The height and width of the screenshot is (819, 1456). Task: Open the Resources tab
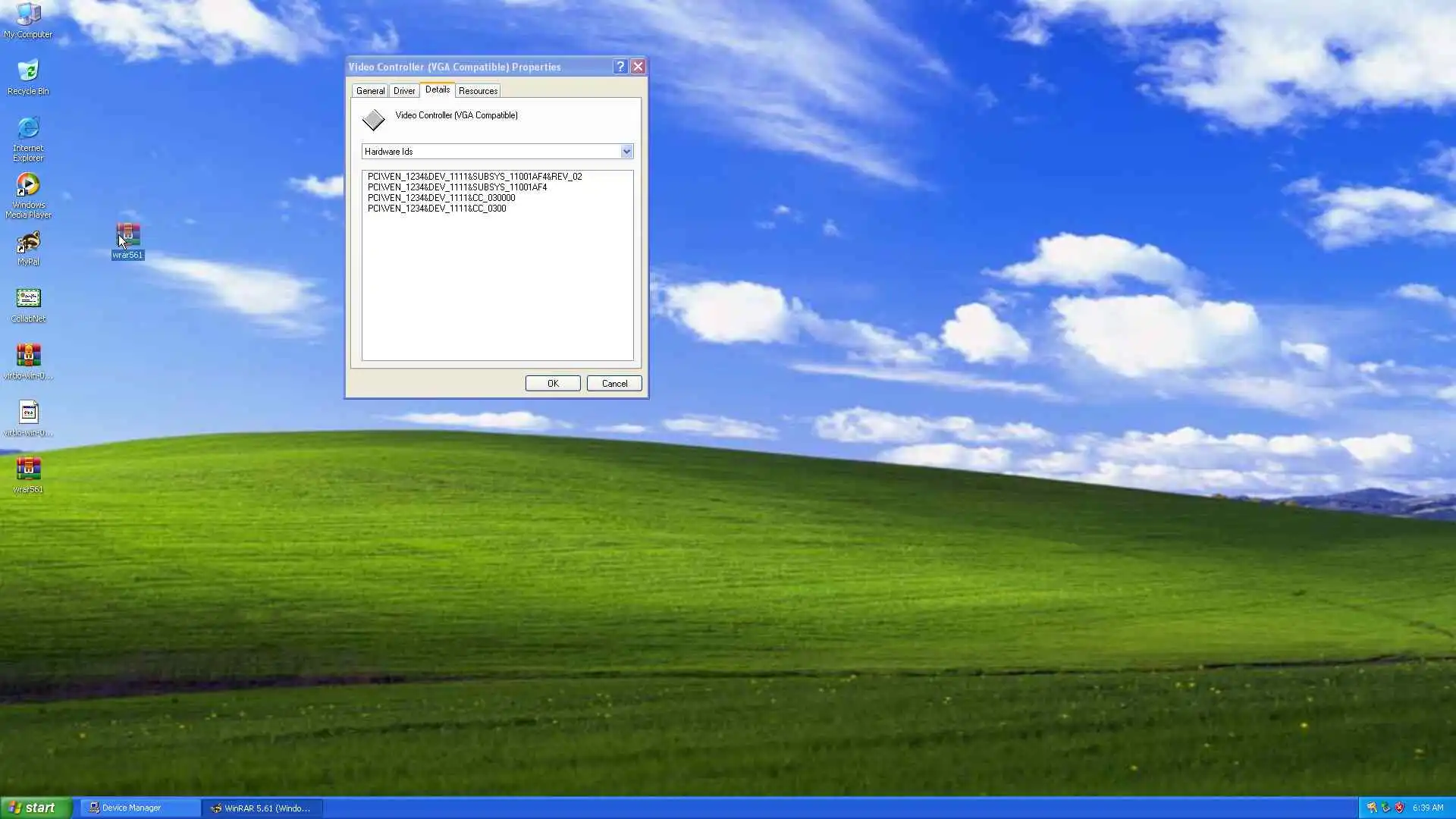pyautogui.click(x=478, y=91)
